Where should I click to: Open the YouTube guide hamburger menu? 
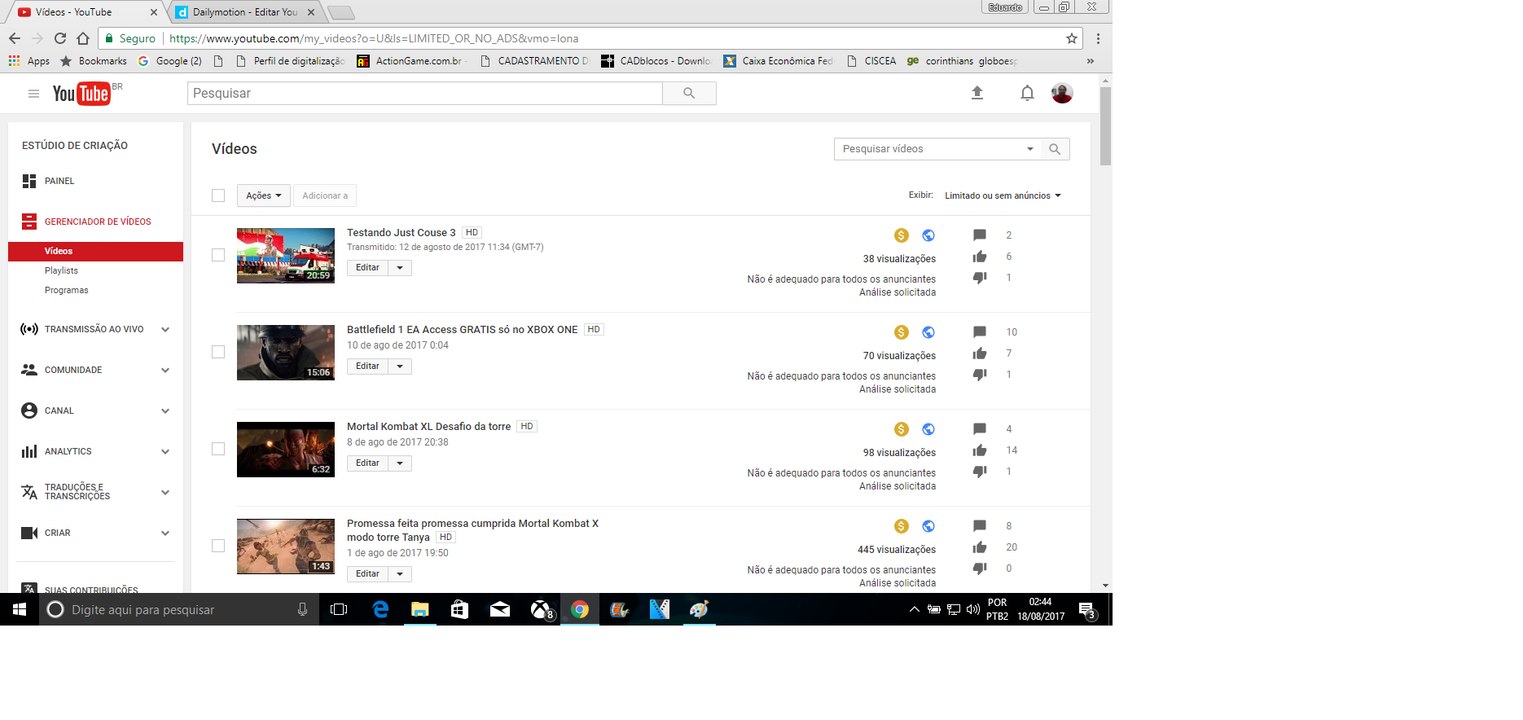click(x=34, y=93)
